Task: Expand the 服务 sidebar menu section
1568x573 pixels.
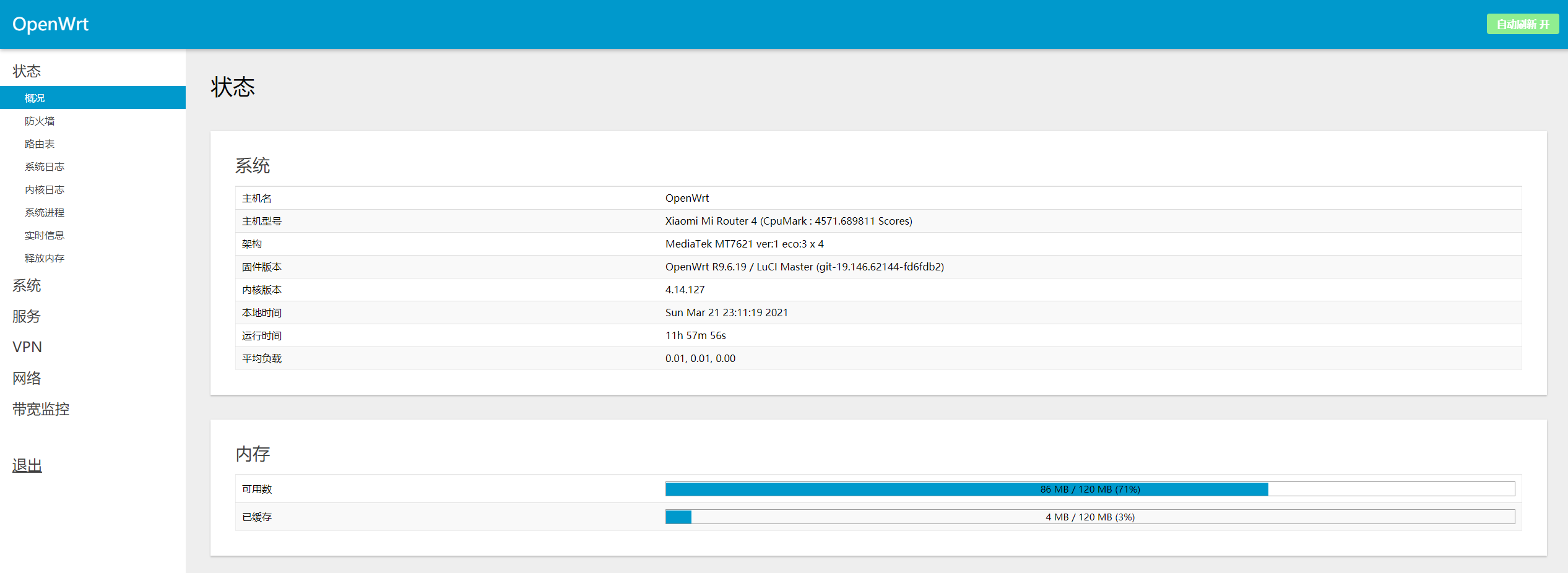Action: (27, 316)
